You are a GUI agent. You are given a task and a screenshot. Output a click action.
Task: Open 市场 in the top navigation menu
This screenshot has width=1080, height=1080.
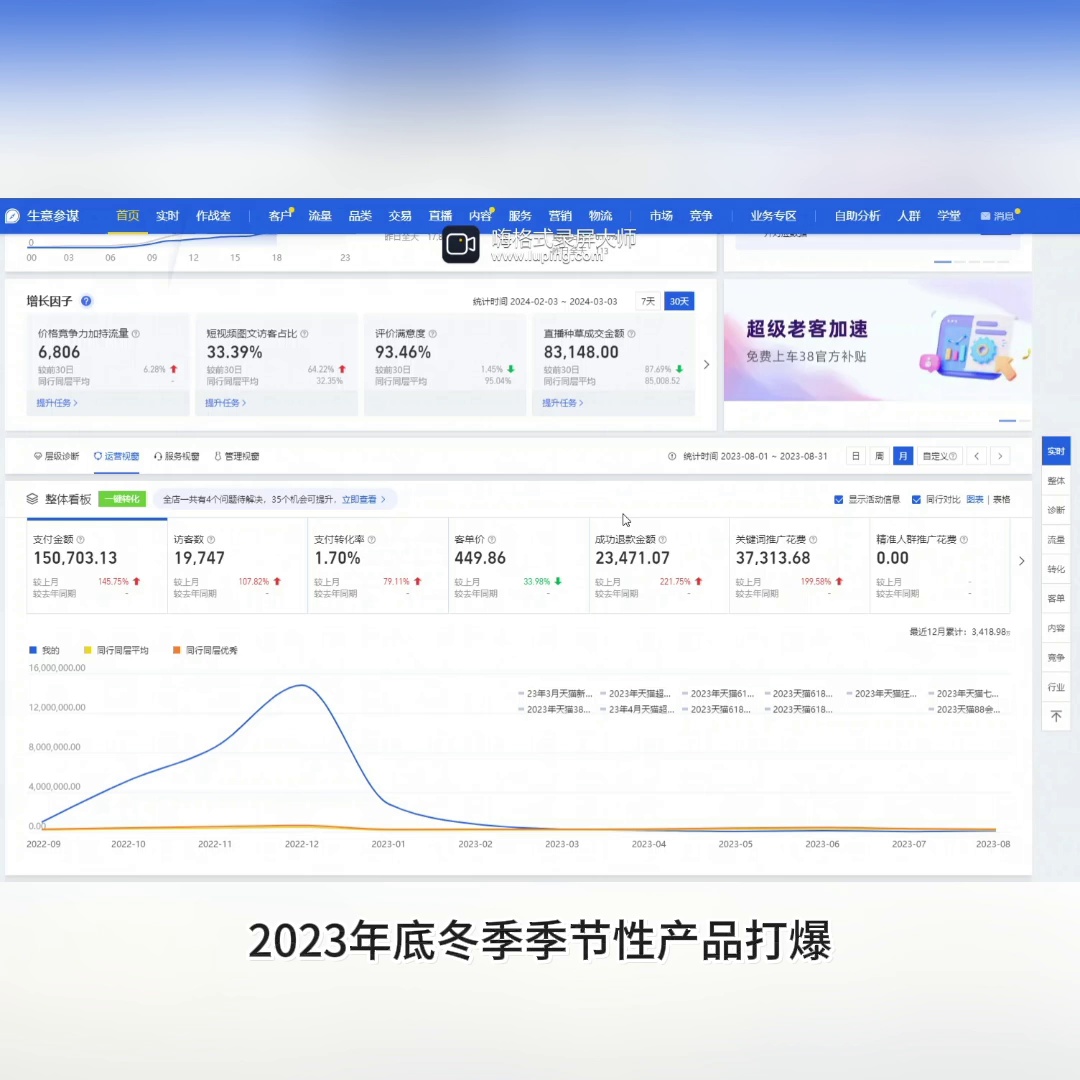(661, 215)
